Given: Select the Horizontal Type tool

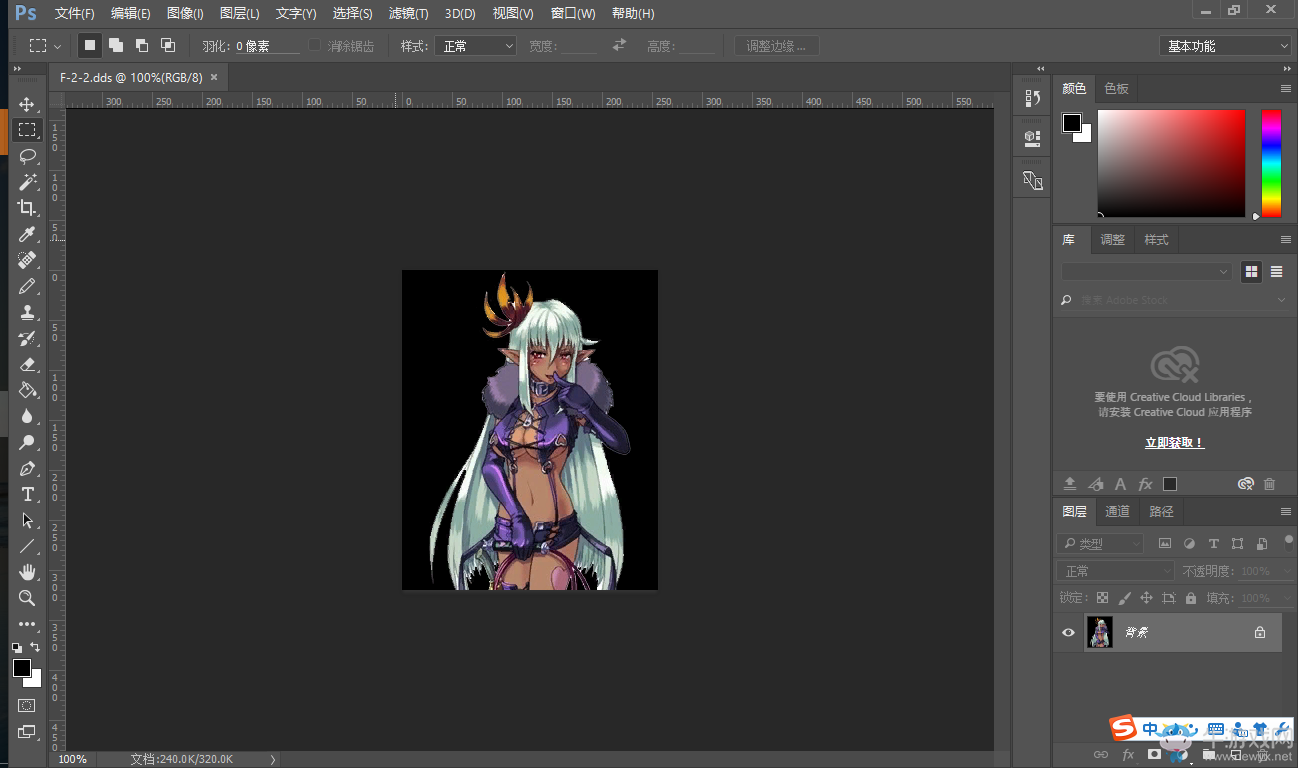Looking at the screenshot, I should tap(27, 494).
